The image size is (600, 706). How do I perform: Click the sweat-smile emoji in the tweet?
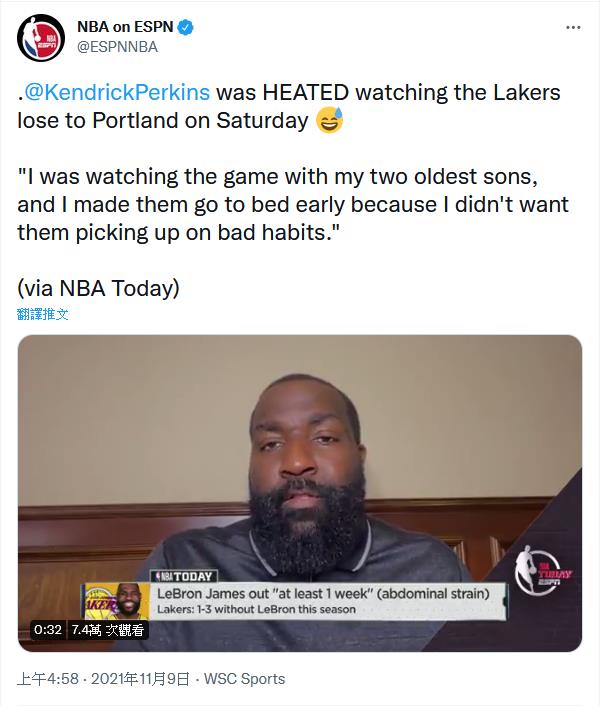(x=328, y=121)
